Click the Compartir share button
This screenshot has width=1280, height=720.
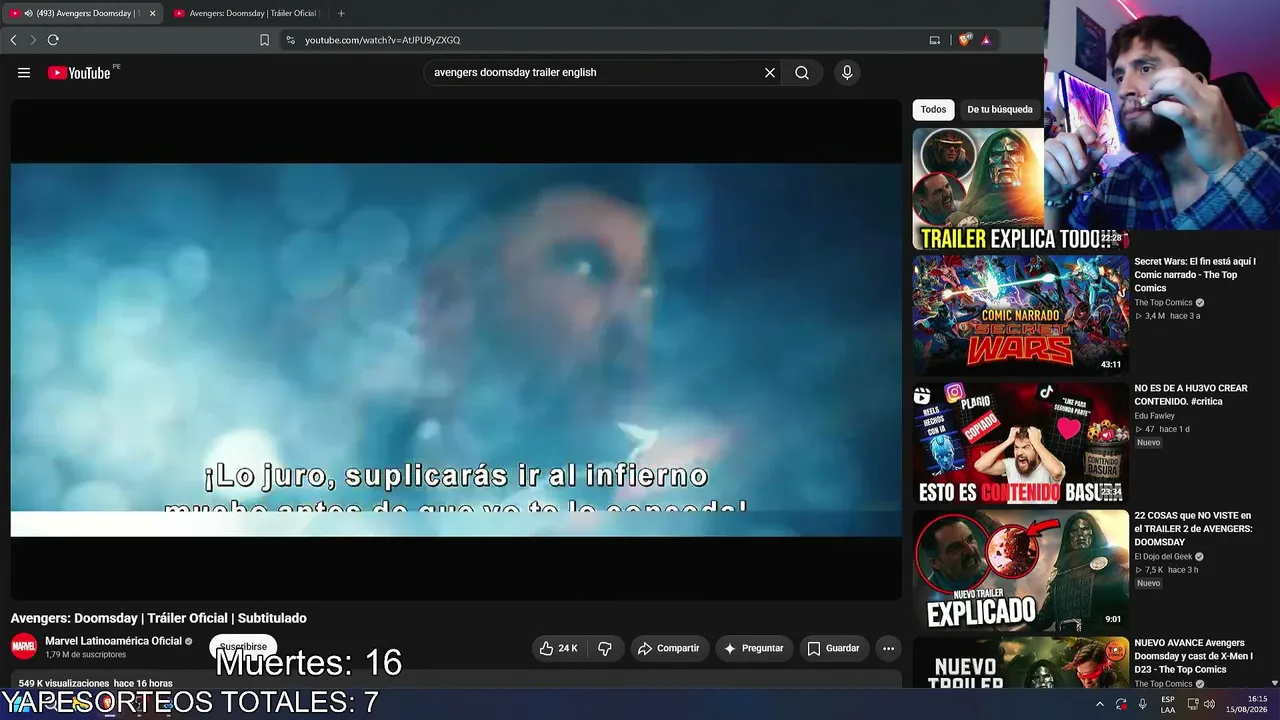(669, 648)
